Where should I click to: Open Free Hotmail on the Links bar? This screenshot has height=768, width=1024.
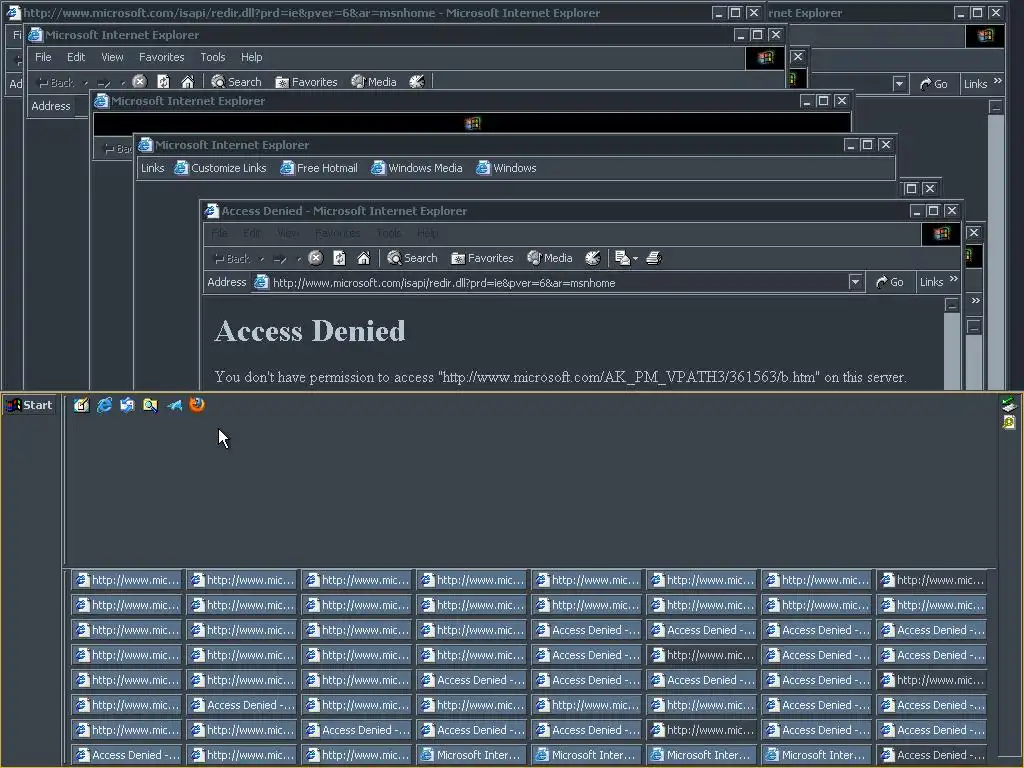tap(319, 168)
